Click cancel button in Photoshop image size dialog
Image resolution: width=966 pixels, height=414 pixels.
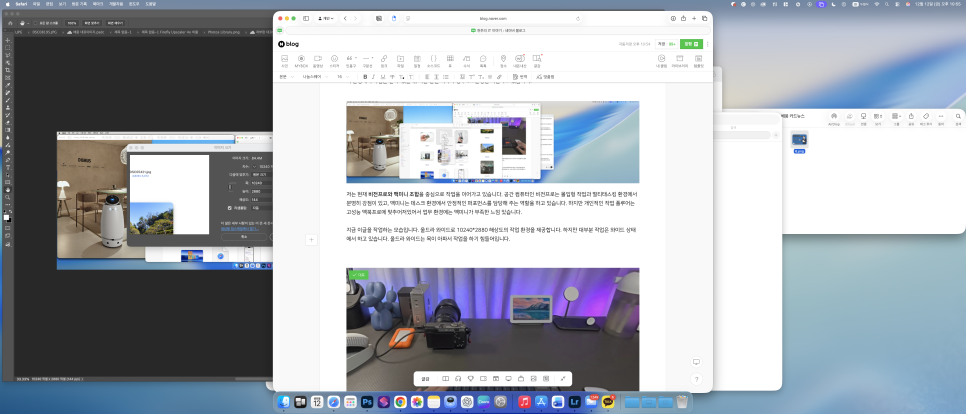[x=244, y=237]
